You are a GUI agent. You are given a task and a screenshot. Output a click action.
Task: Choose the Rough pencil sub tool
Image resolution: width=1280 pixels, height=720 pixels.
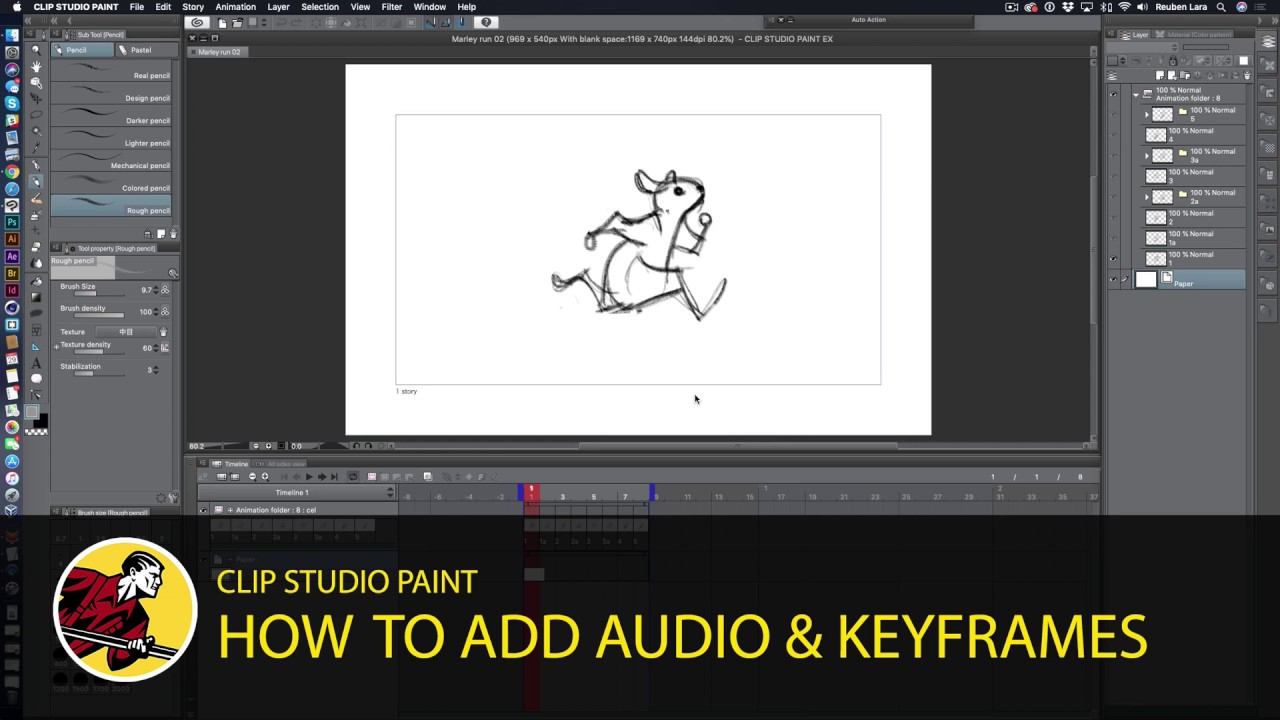[111, 206]
